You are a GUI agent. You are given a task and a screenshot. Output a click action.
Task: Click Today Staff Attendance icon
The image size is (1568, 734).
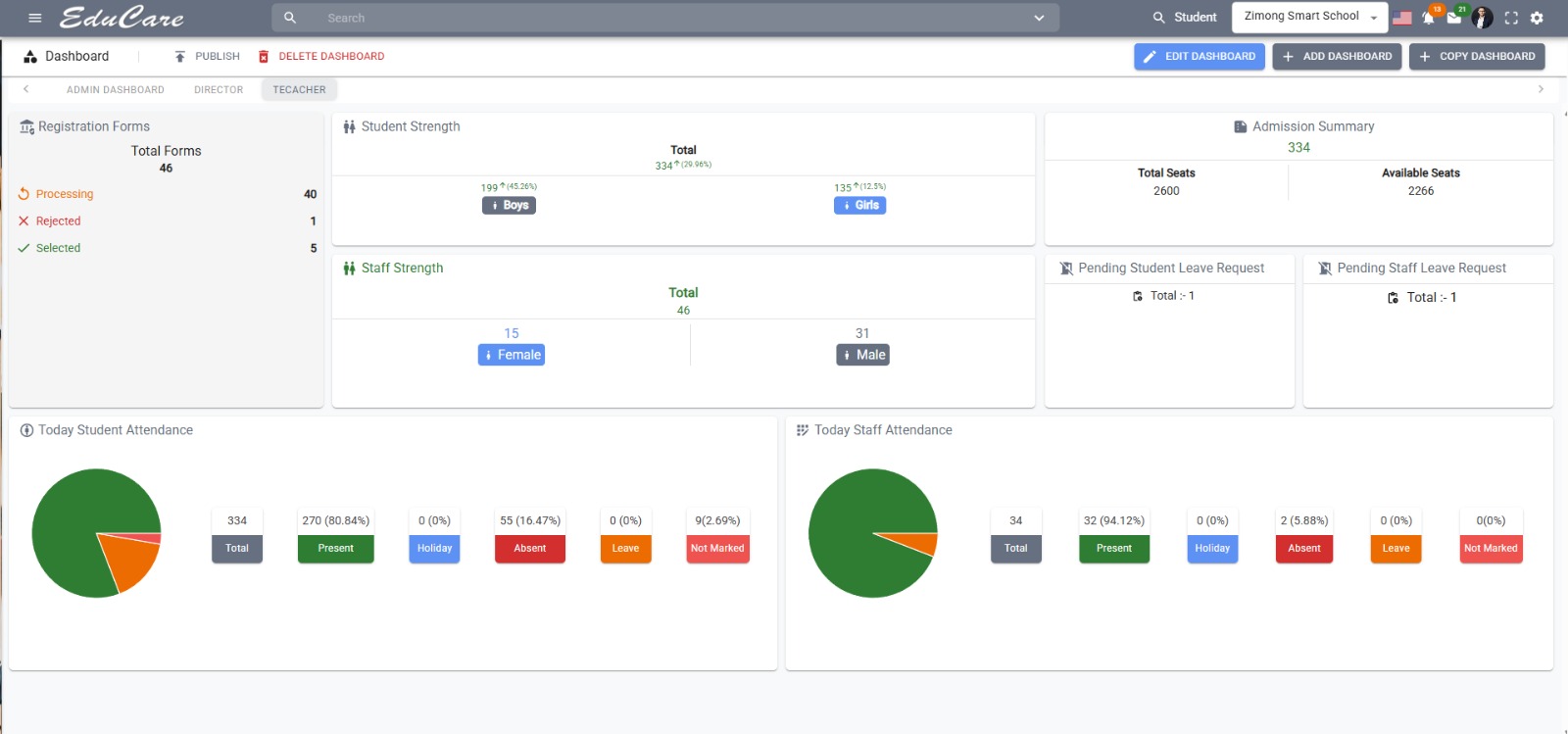[803, 430]
